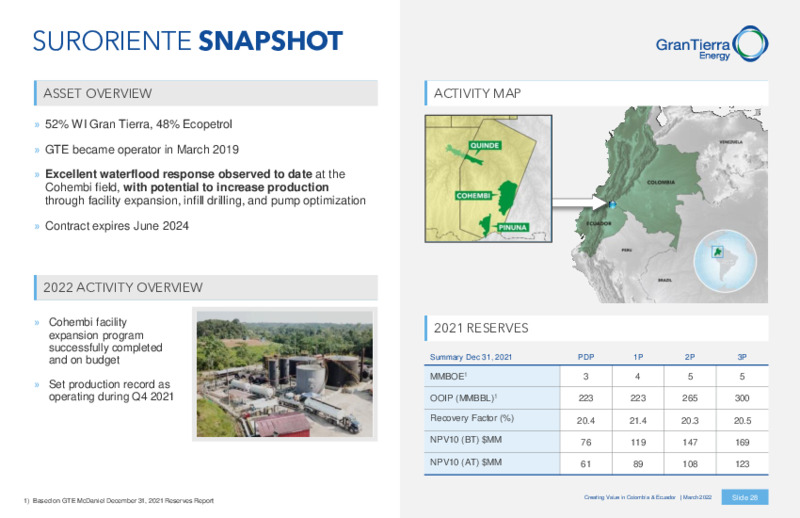Click NPV10 (BT) value 169
800x518 pixels.
tap(742, 442)
